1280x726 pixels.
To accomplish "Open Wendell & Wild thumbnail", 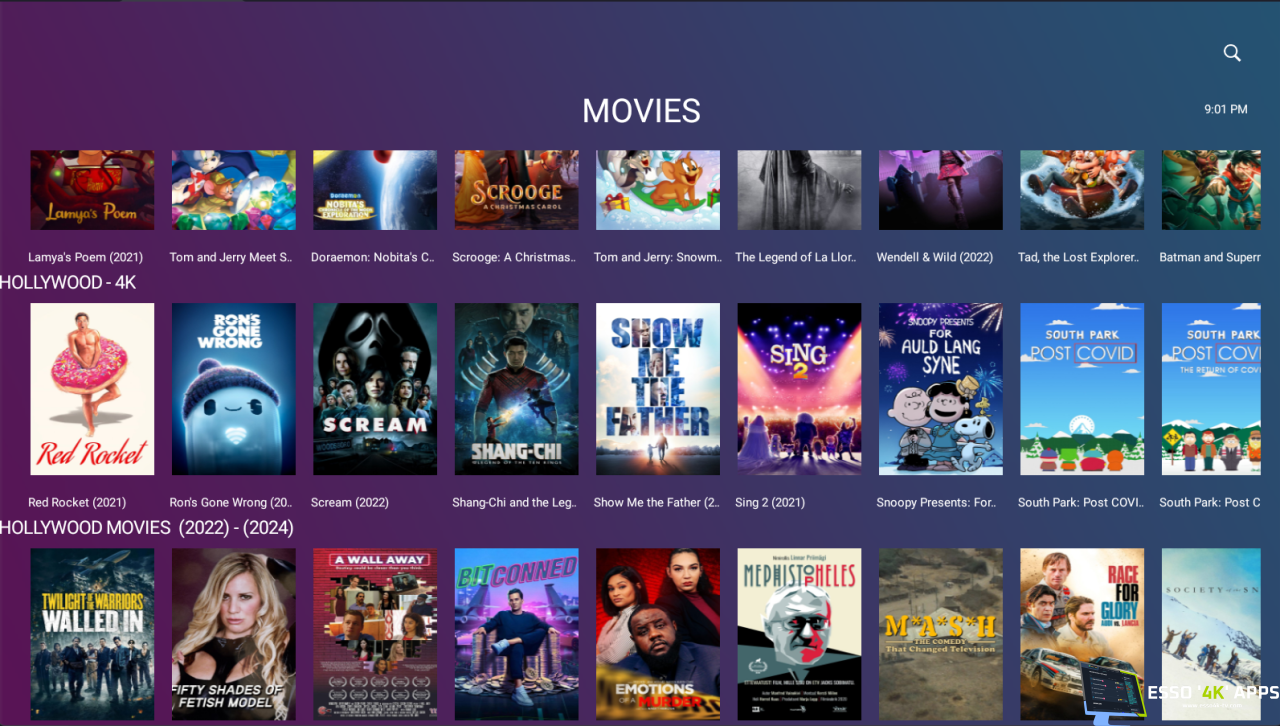I will pyautogui.click(x=941, y=190).
